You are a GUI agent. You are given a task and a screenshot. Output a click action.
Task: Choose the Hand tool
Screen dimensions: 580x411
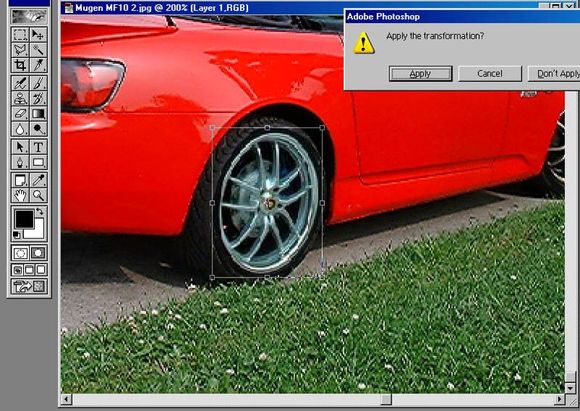coord(20,195)
